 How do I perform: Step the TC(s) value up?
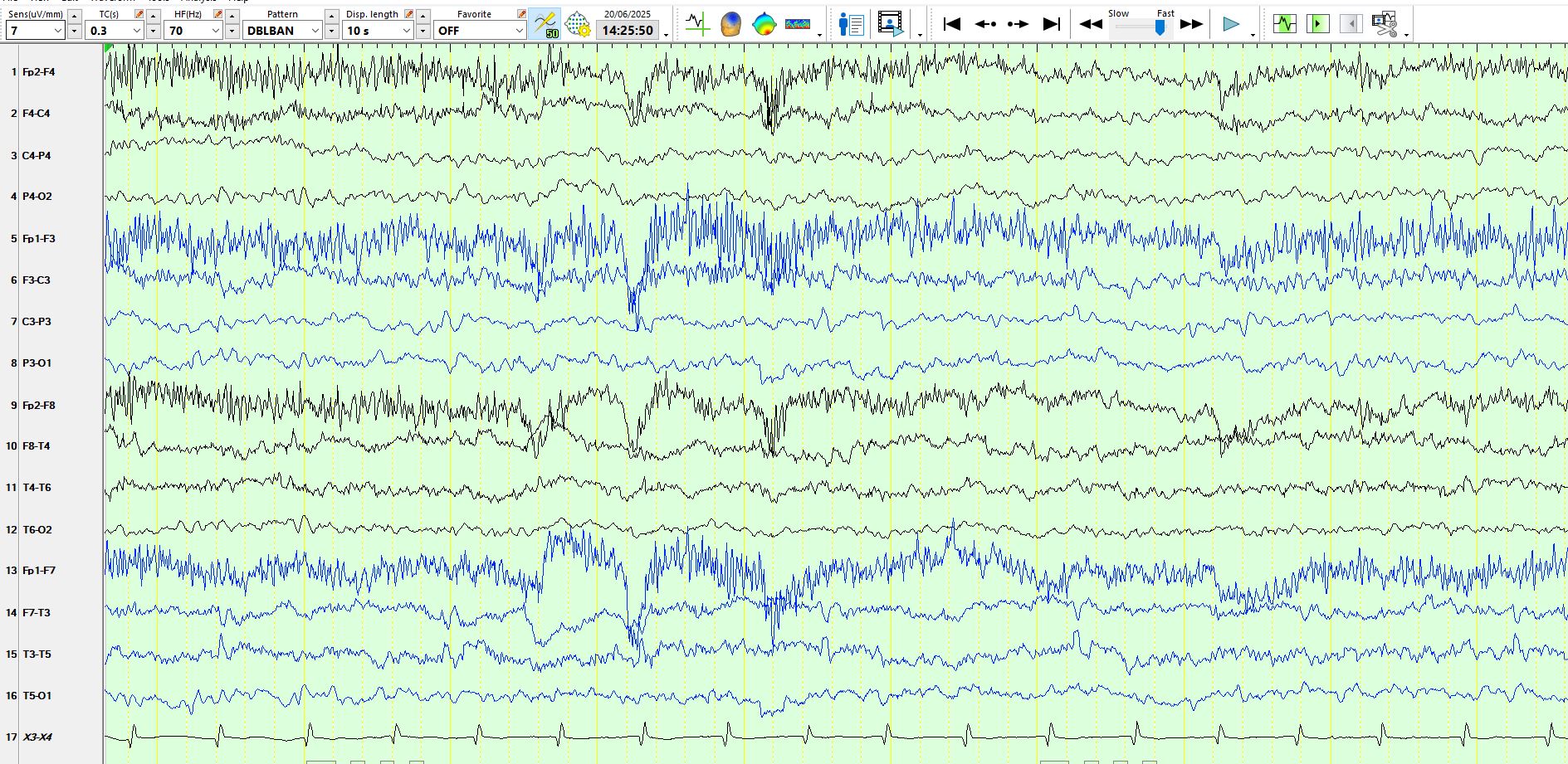click(153, 16)
